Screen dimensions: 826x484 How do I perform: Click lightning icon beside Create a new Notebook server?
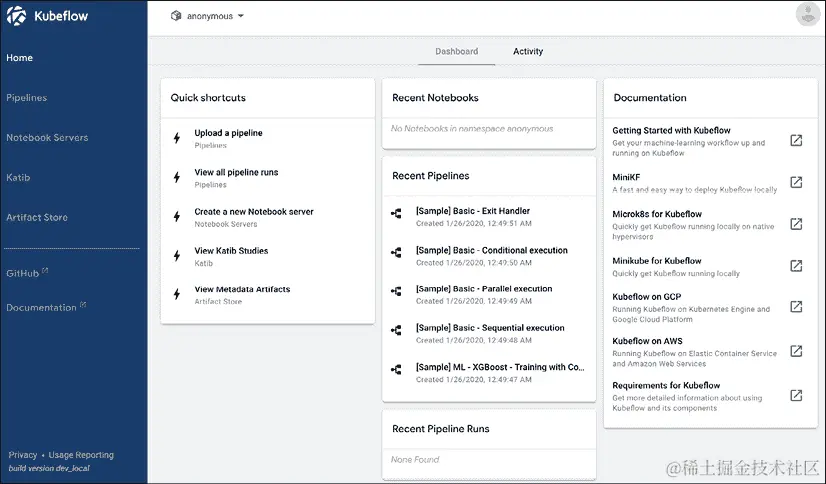click(x=177, y=216)
